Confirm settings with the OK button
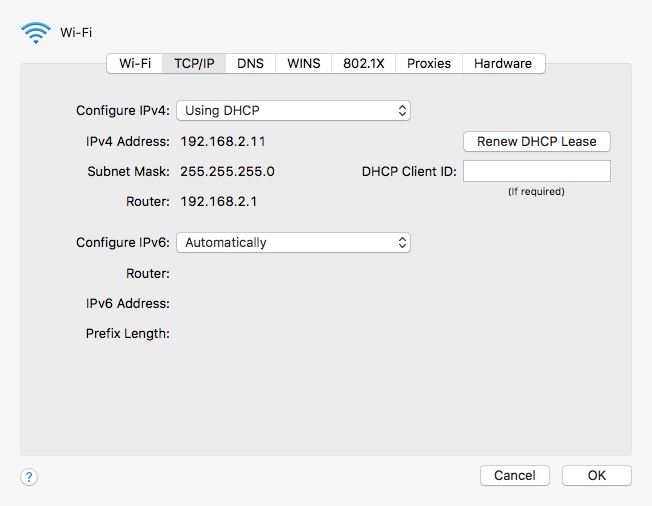 (x=596, y=476)
